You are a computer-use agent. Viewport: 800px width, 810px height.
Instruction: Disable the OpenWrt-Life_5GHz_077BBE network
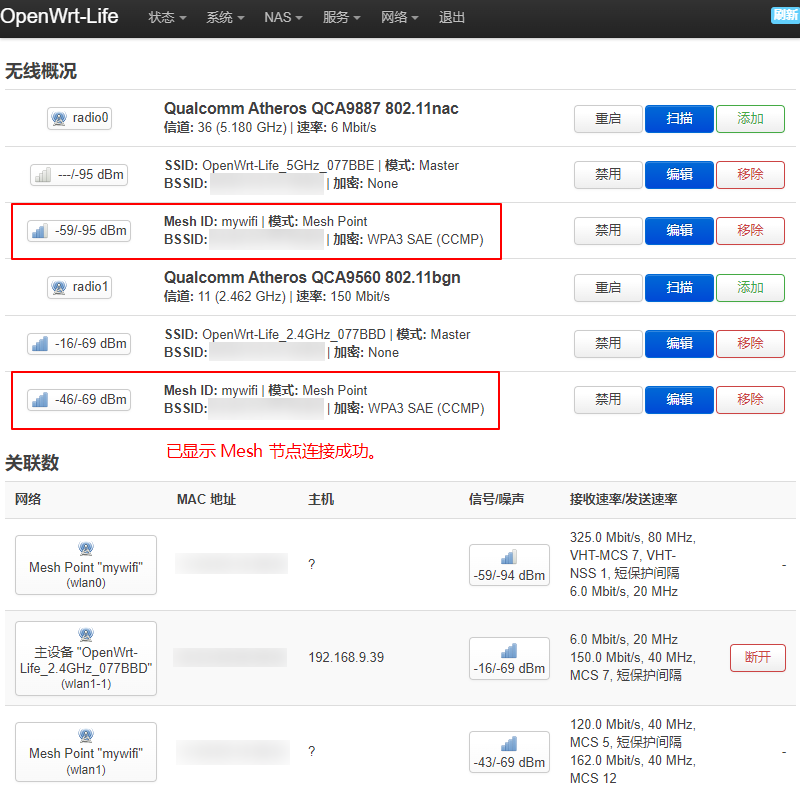tap(608, 175)
